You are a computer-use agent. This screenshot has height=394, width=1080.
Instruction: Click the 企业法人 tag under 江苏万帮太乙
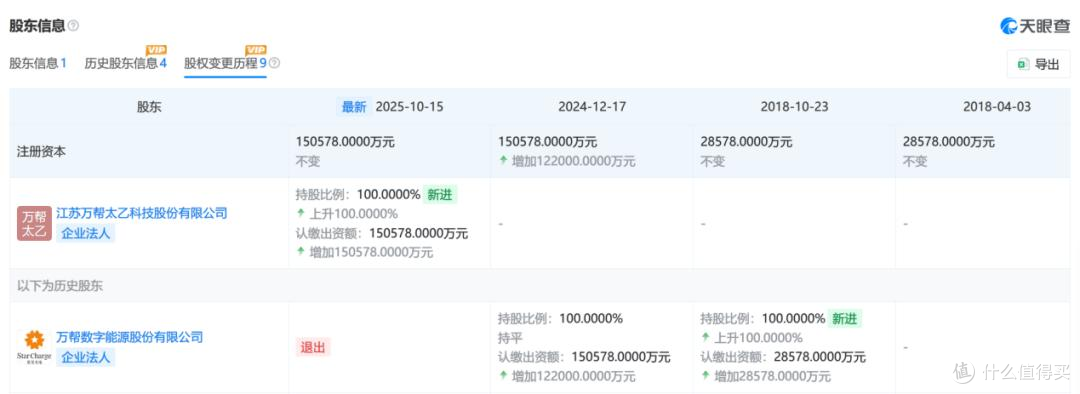point(85,233)
